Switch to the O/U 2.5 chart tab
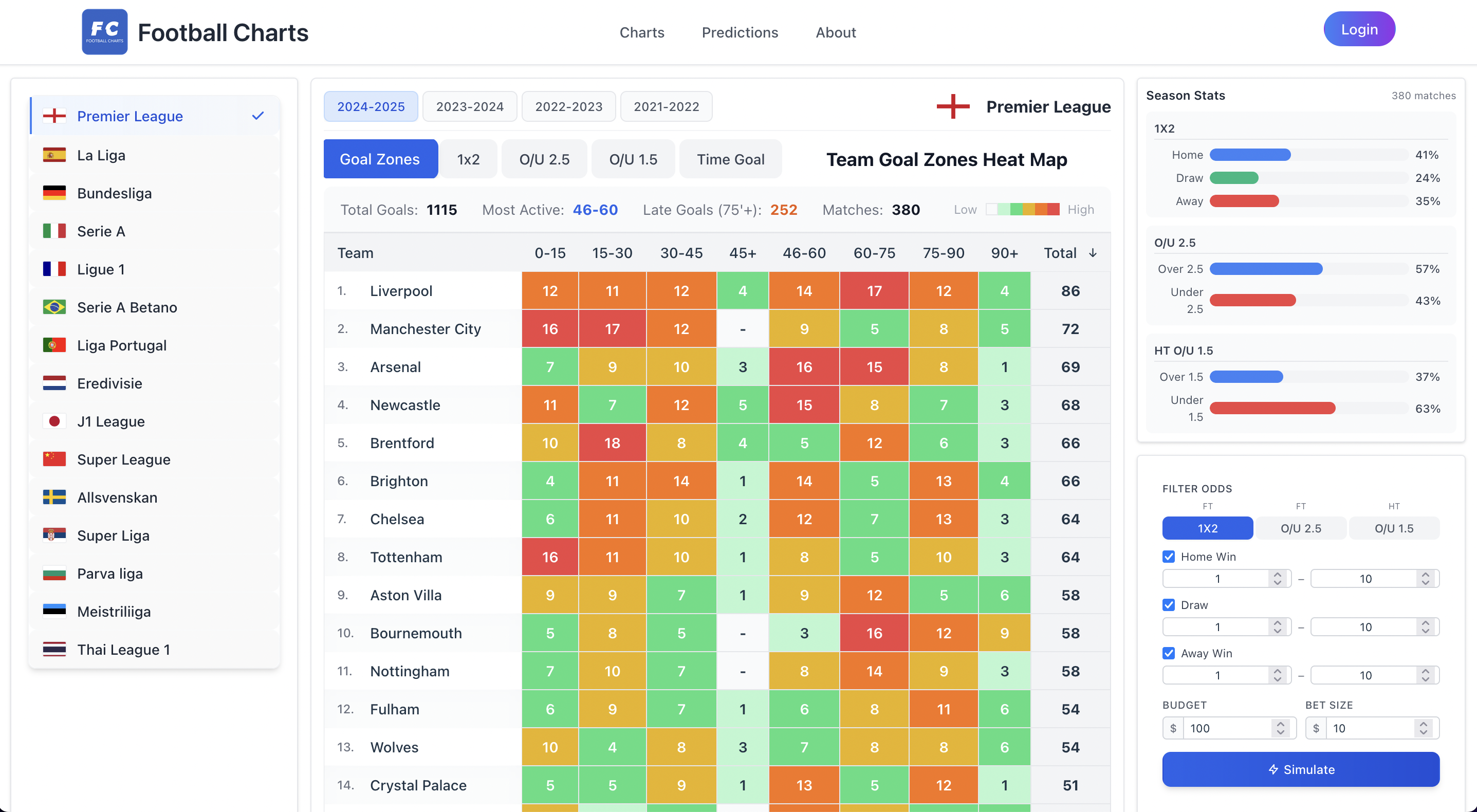The width and height of the screenshot is (1477, 812). coord(544,159)
